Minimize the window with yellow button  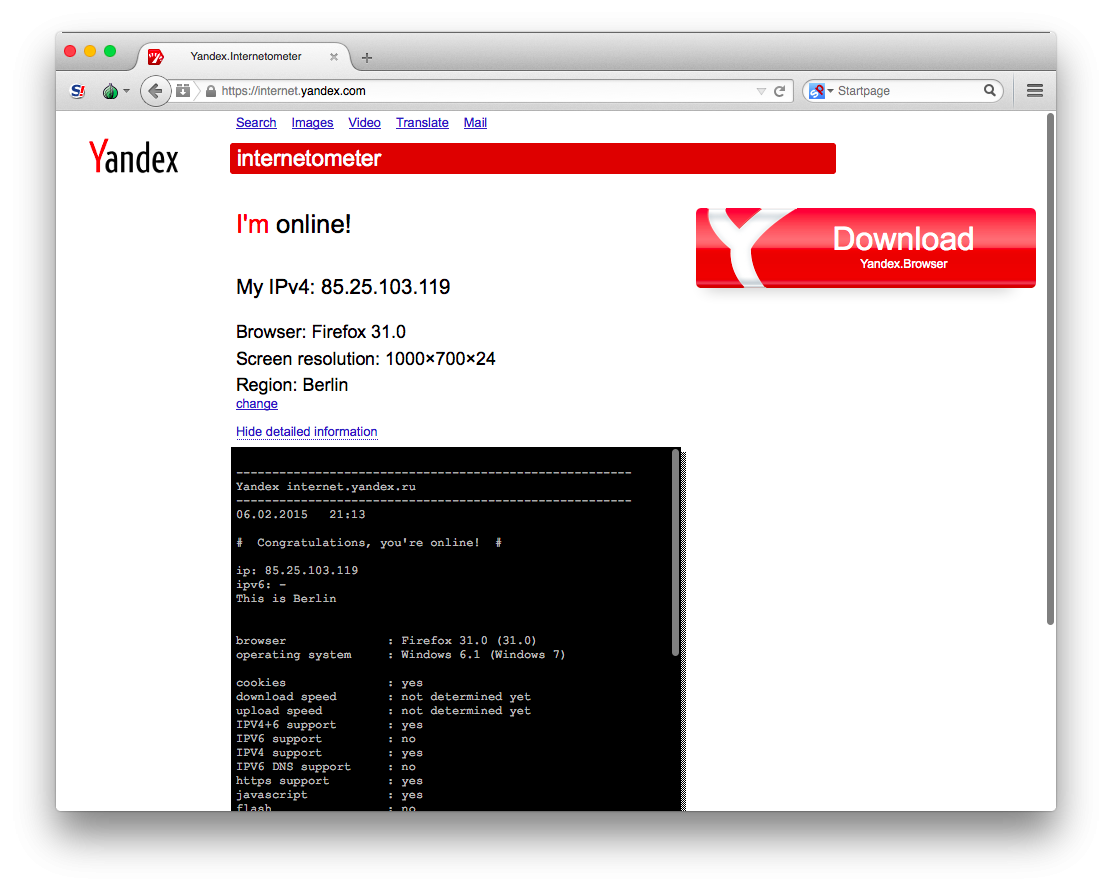[90, 51]
